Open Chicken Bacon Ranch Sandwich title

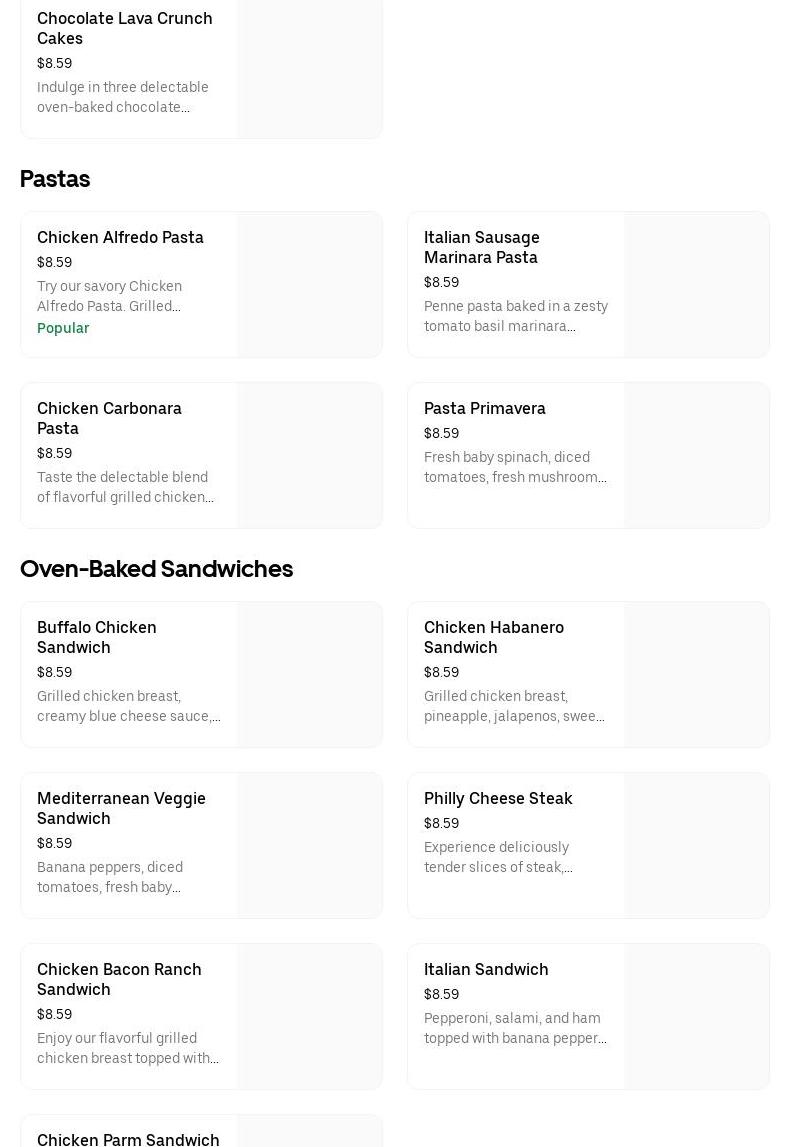point(119,979)
